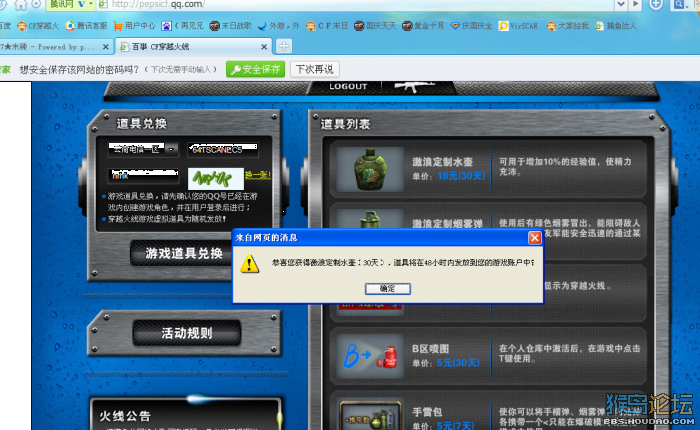This screenshot has height=430, width=700.
Task: Open the VirSCAN bookmark
Action: pos(519,26)
